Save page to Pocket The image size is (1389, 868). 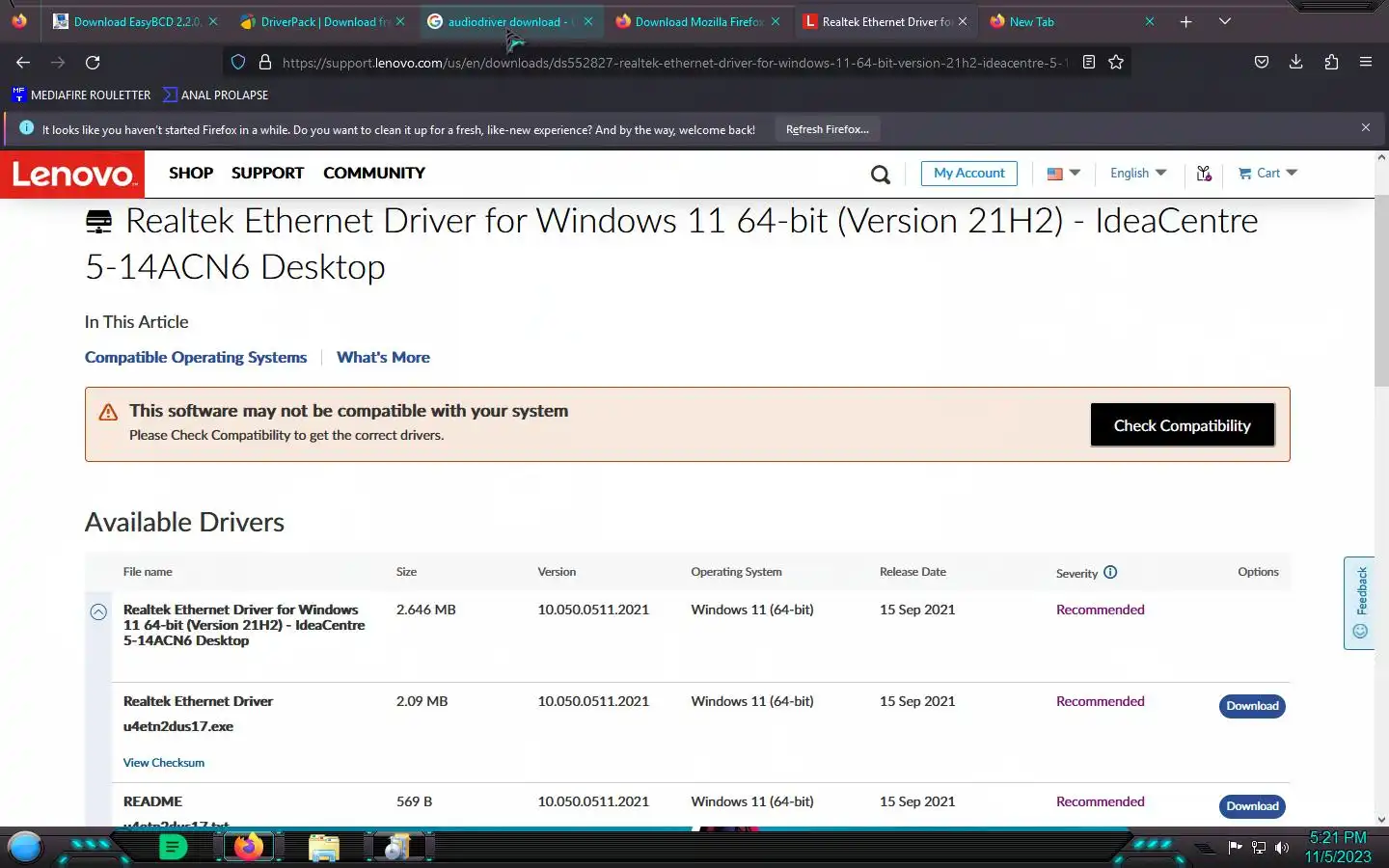pos(1262,63)
